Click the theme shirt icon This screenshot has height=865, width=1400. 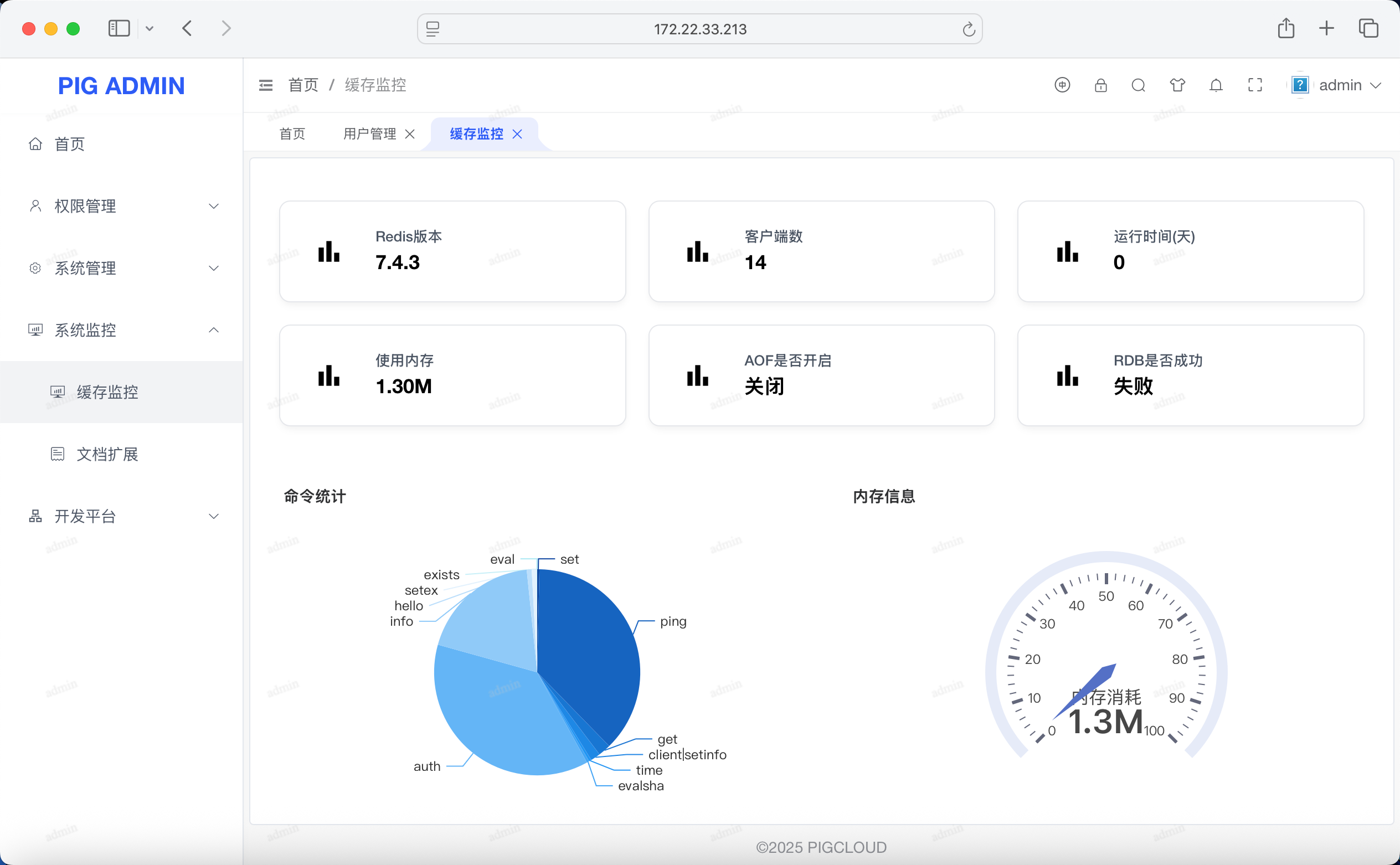pos(1177,85)
